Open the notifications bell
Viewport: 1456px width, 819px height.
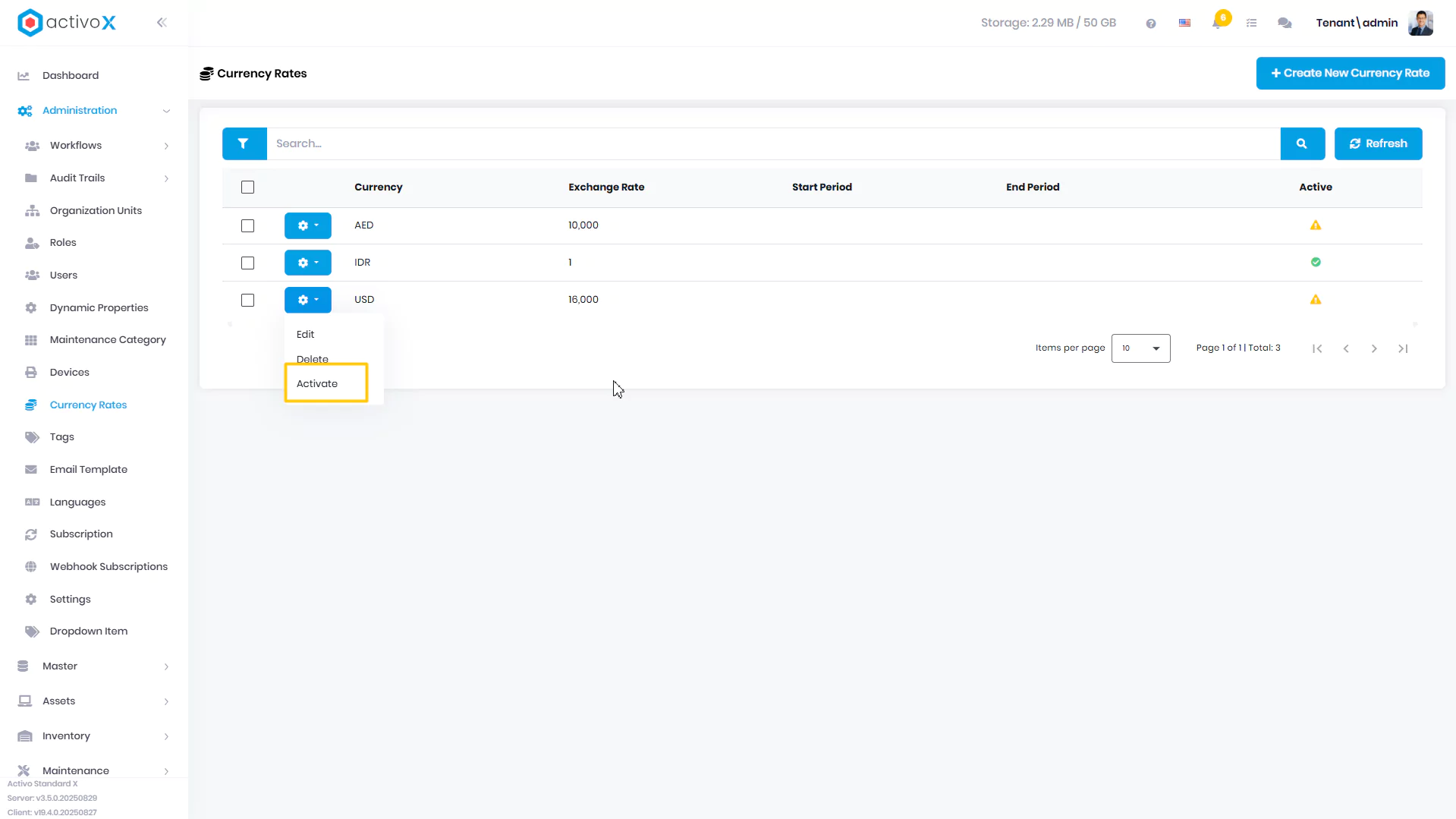click(x=1217, y=23)
